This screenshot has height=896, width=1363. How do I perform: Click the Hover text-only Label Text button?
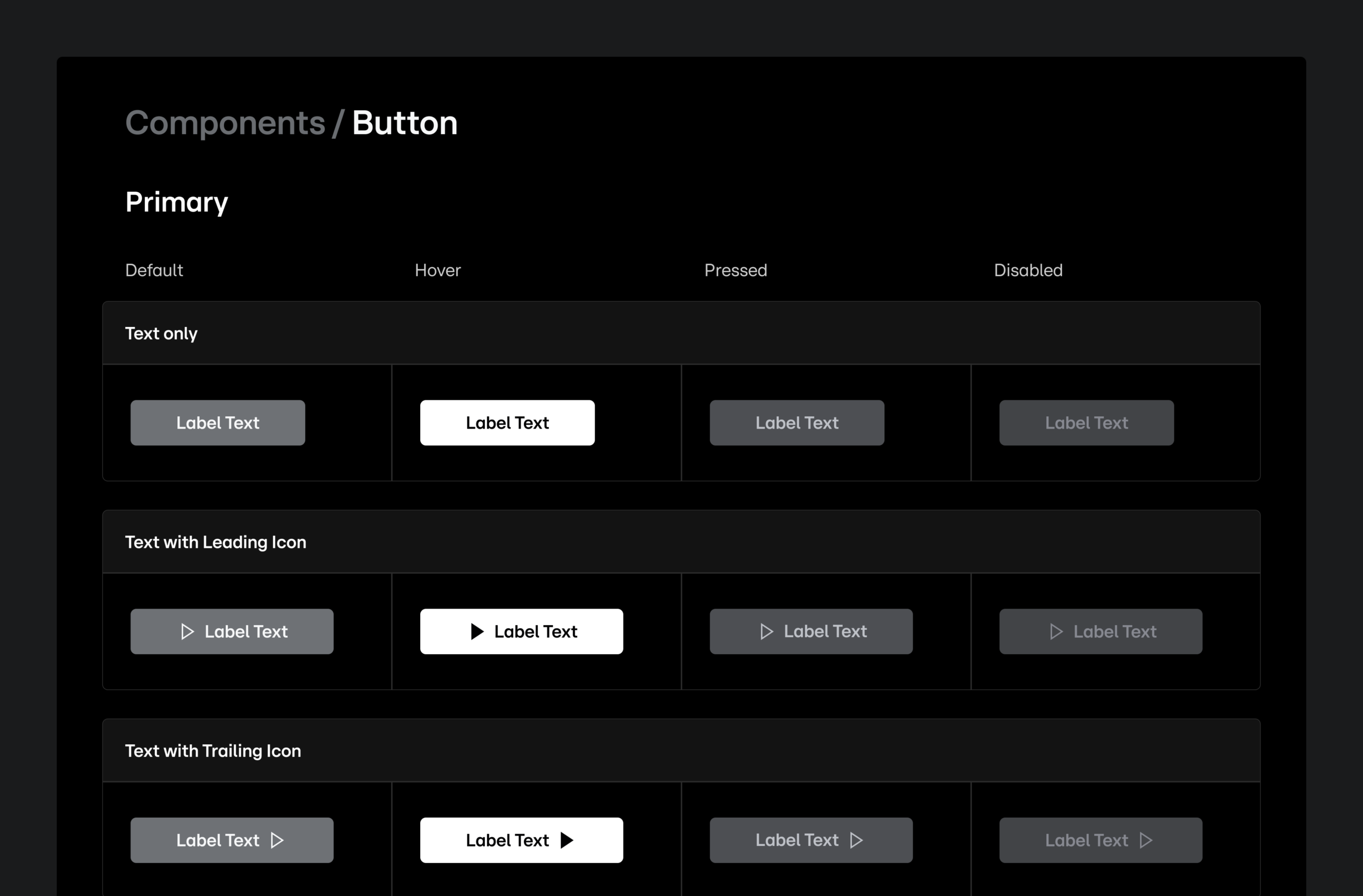tap(507, 423)
